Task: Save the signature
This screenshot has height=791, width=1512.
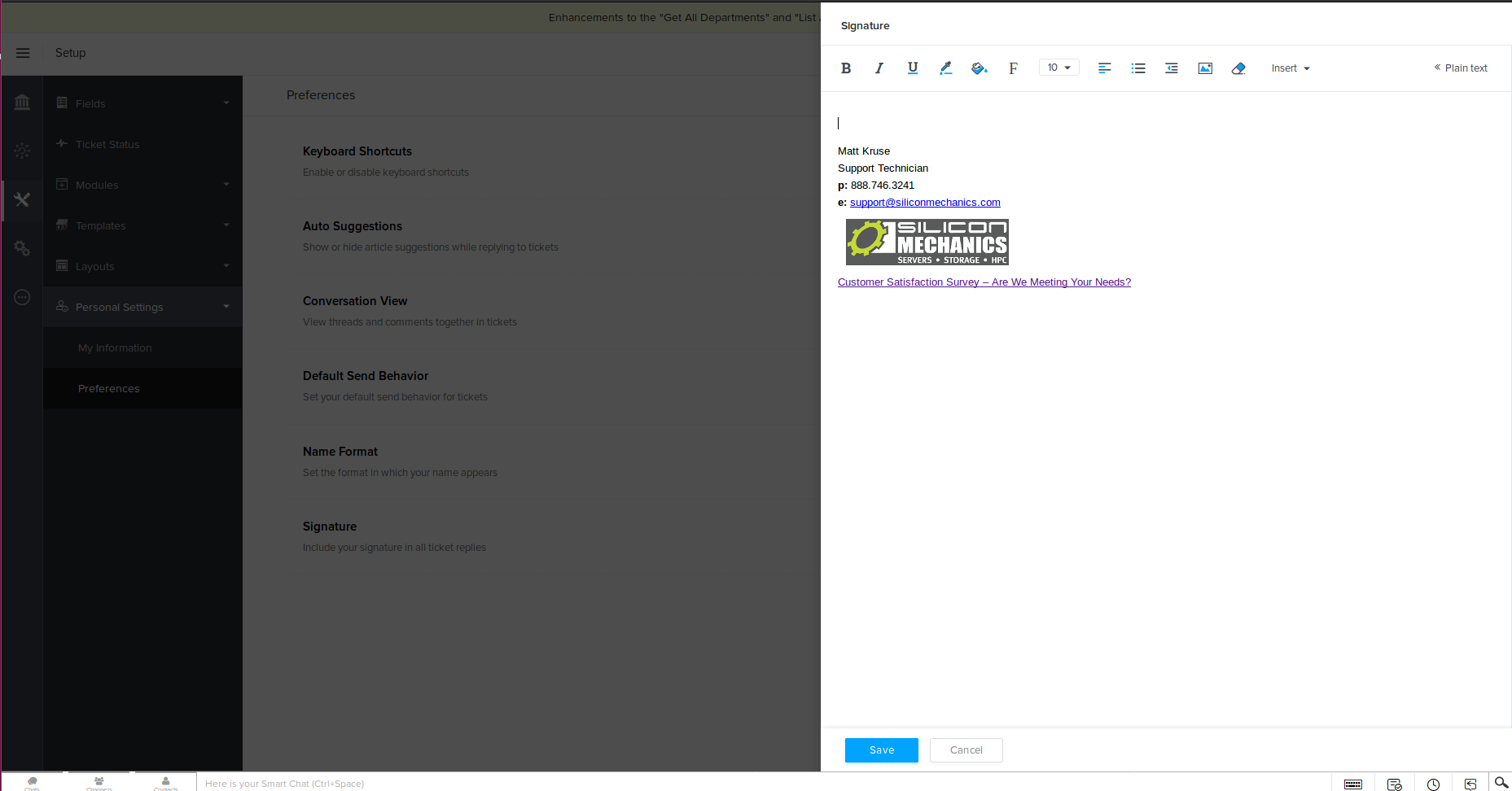Action: click(882, 750)
